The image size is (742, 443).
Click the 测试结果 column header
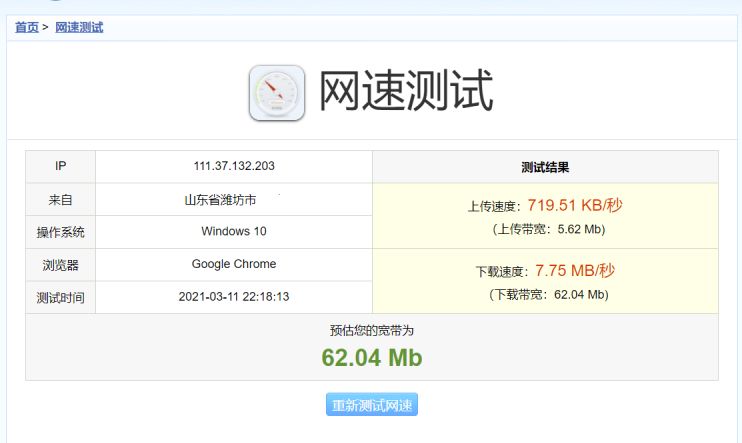545,167
